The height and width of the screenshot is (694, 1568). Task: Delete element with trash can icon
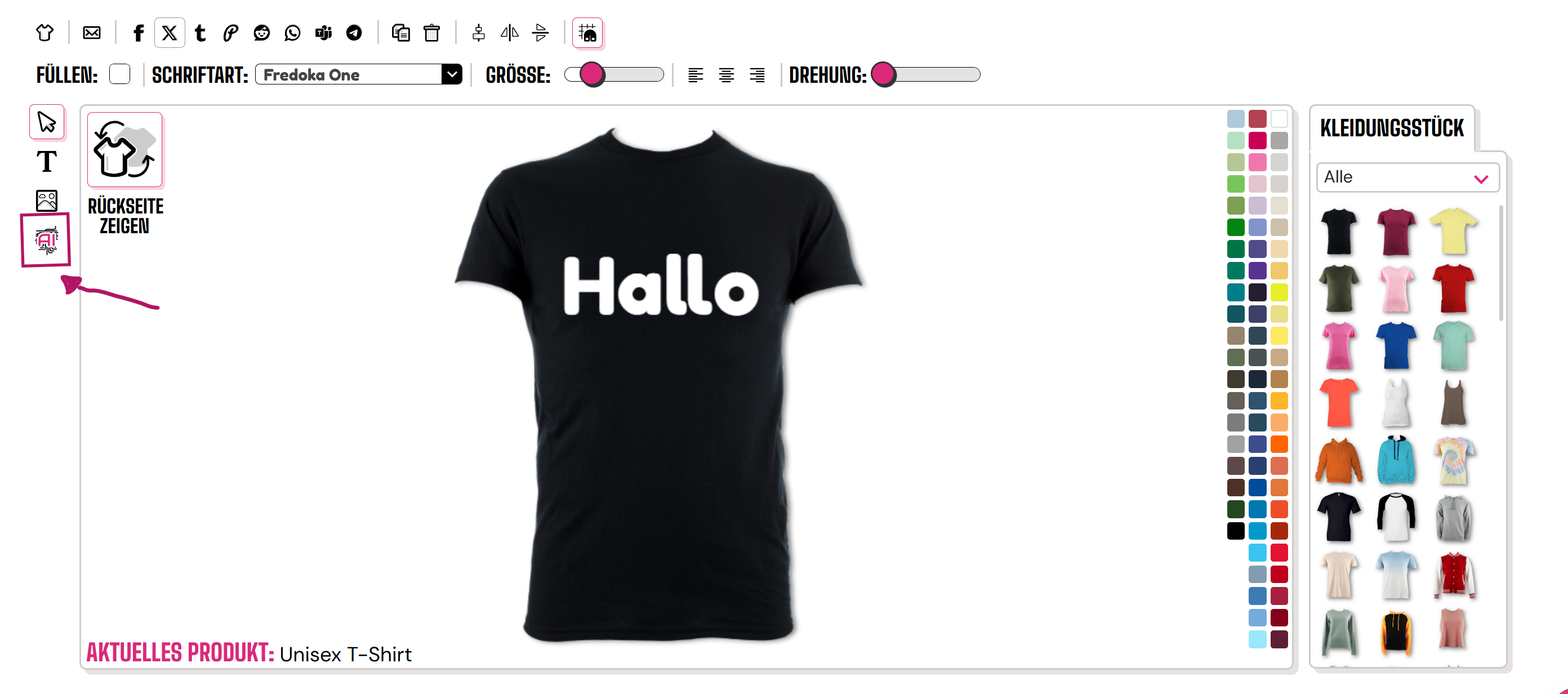431,33
